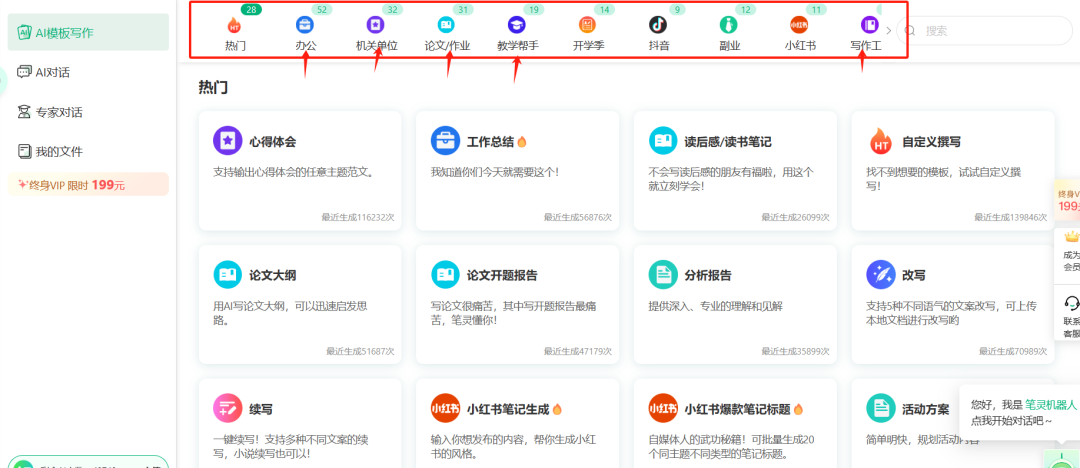
Task: Click the 自定义撰写 flame icon
Action: [880, 141]
